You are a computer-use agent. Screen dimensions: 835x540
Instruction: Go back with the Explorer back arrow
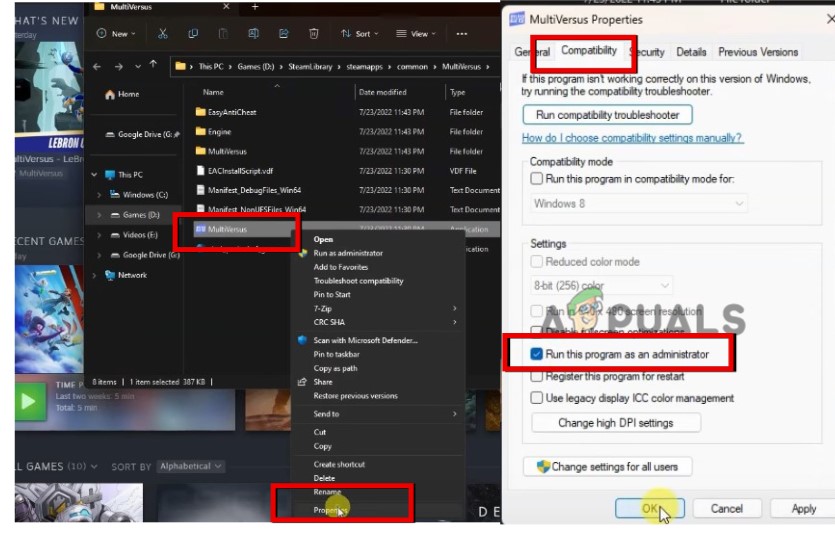97,67
